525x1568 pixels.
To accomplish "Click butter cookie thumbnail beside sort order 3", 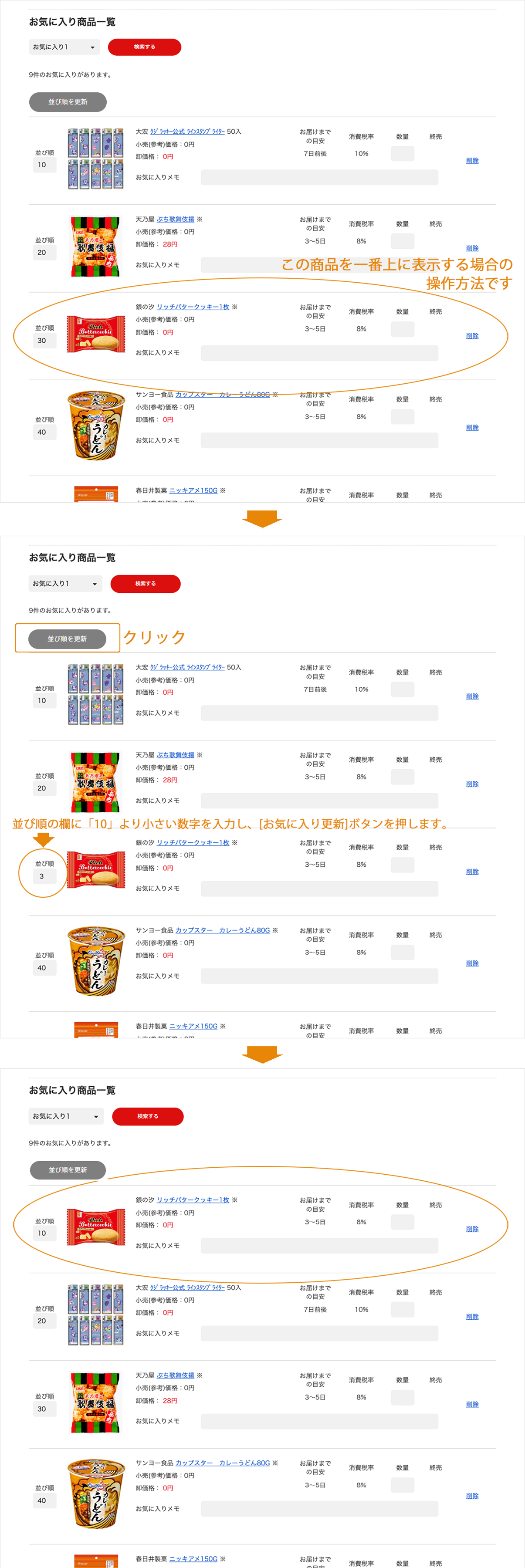I will 95,869.
